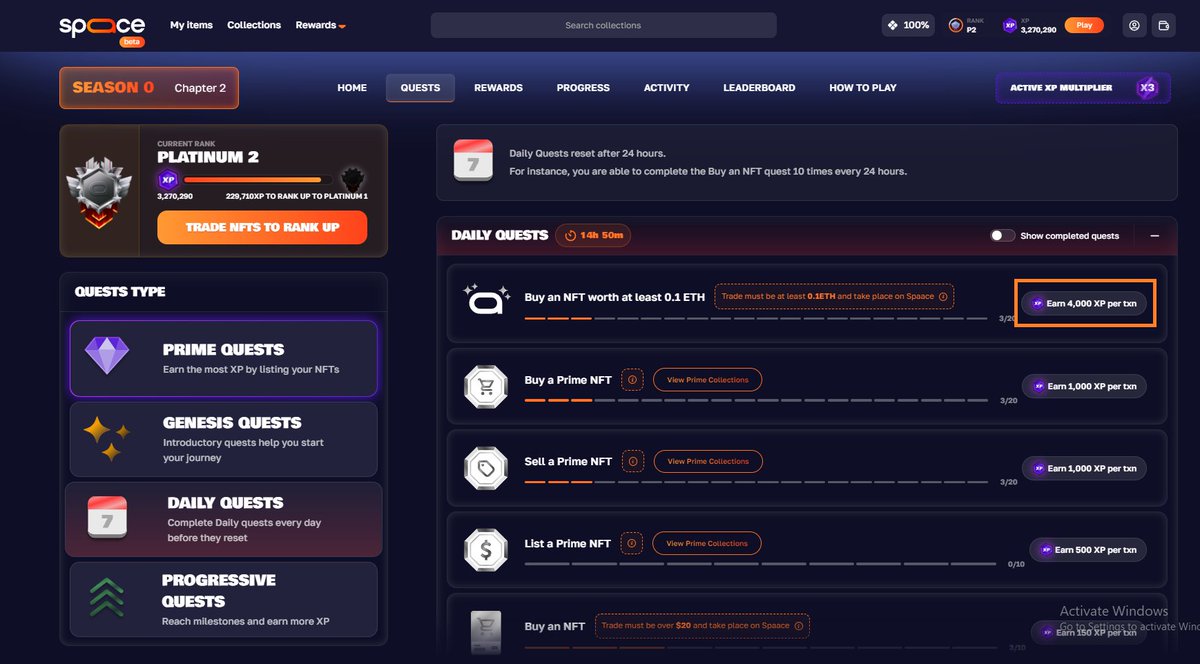Click progress bar of List a Prime NFT
The image size is (1200, 664).
[761, 565]
